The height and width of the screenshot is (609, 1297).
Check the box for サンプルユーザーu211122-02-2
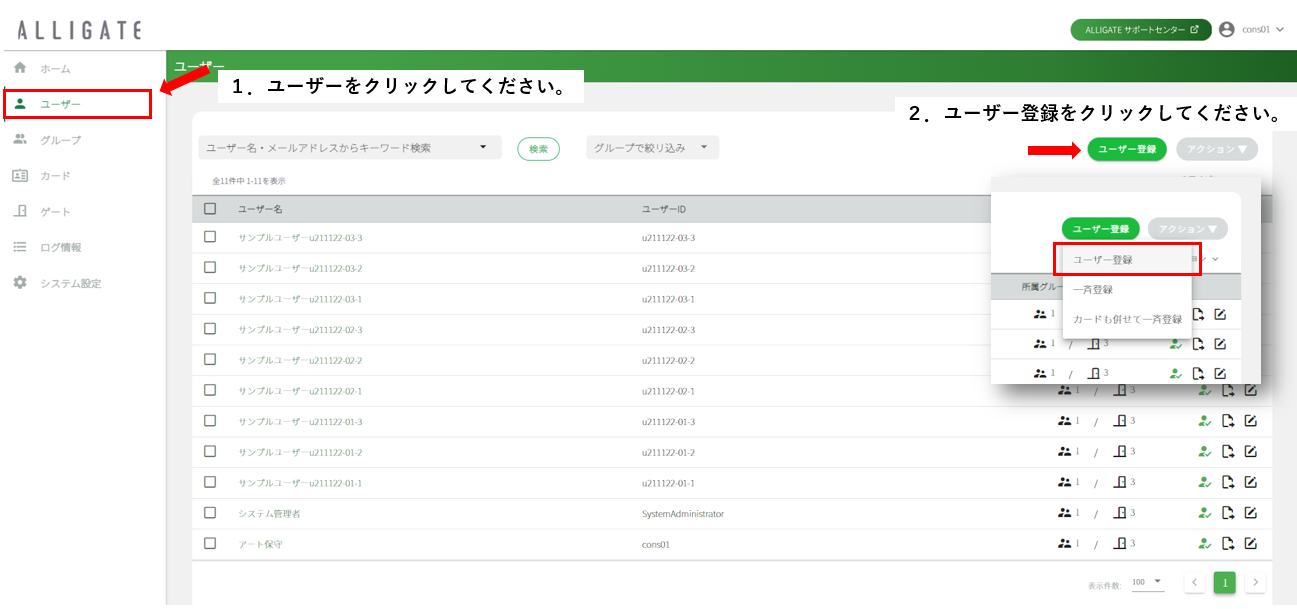[x=210, y=359]
